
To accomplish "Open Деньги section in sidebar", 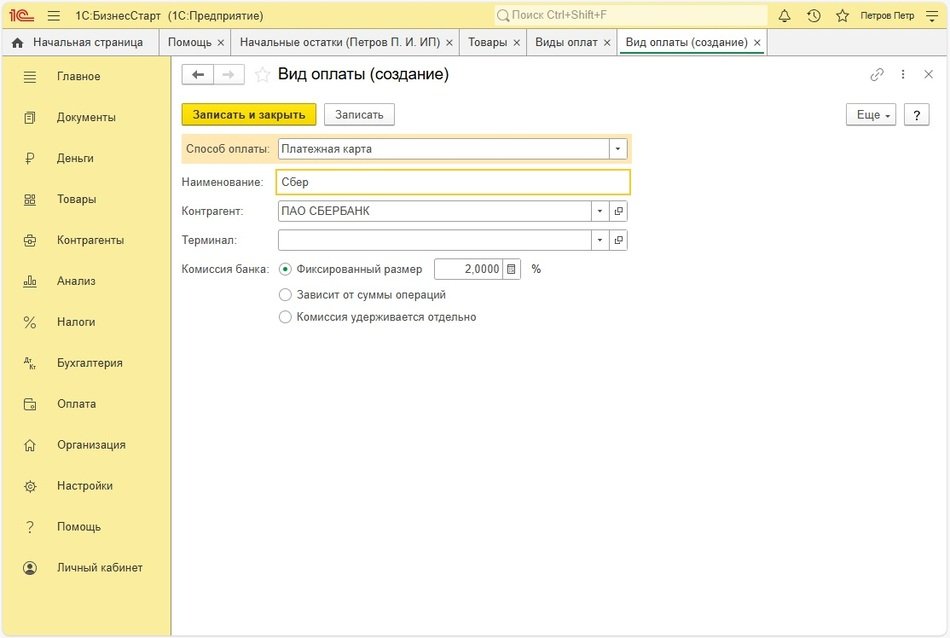I will pos(75,158).
